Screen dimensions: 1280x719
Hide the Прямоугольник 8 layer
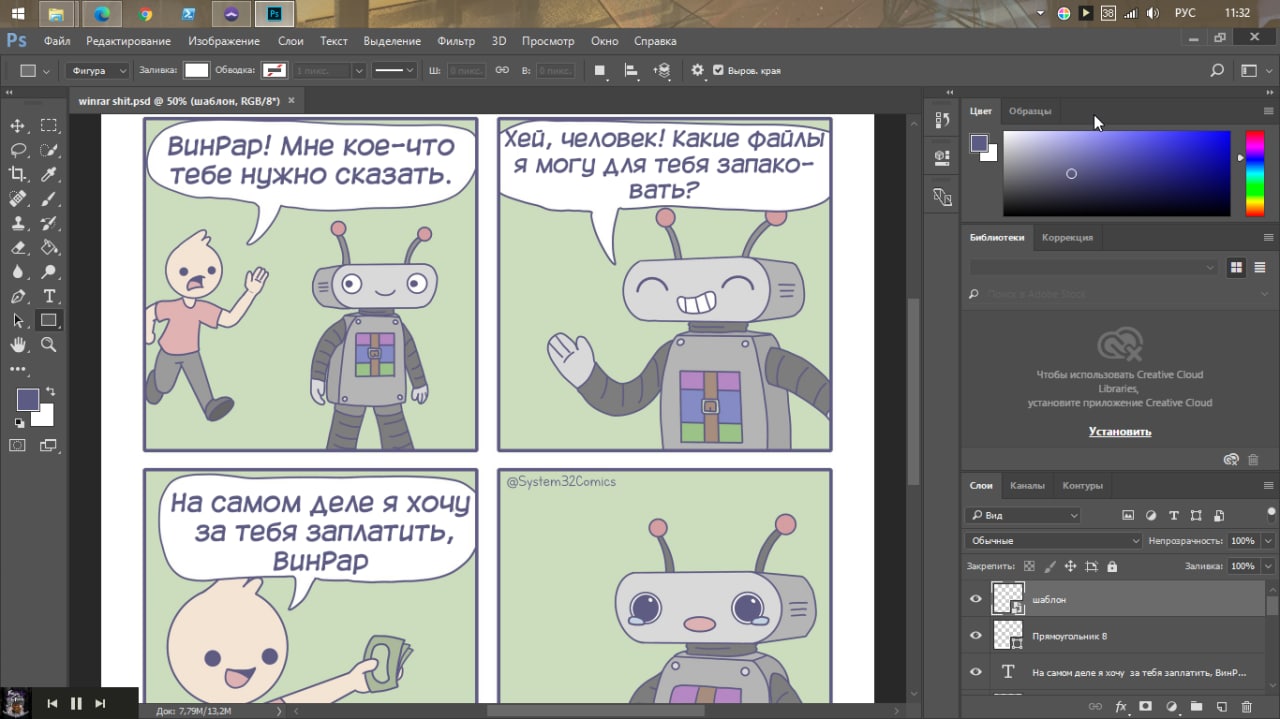point(976,635)
